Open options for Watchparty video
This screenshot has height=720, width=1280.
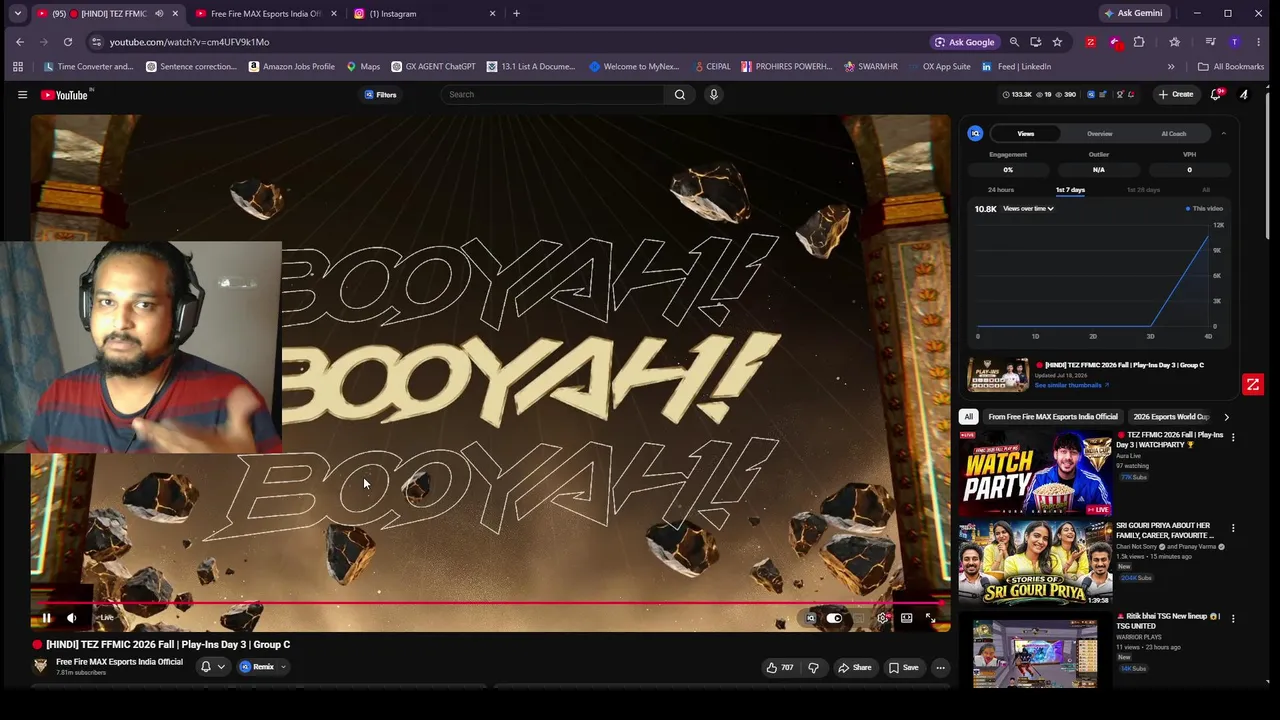click(x=1233, y=437)
